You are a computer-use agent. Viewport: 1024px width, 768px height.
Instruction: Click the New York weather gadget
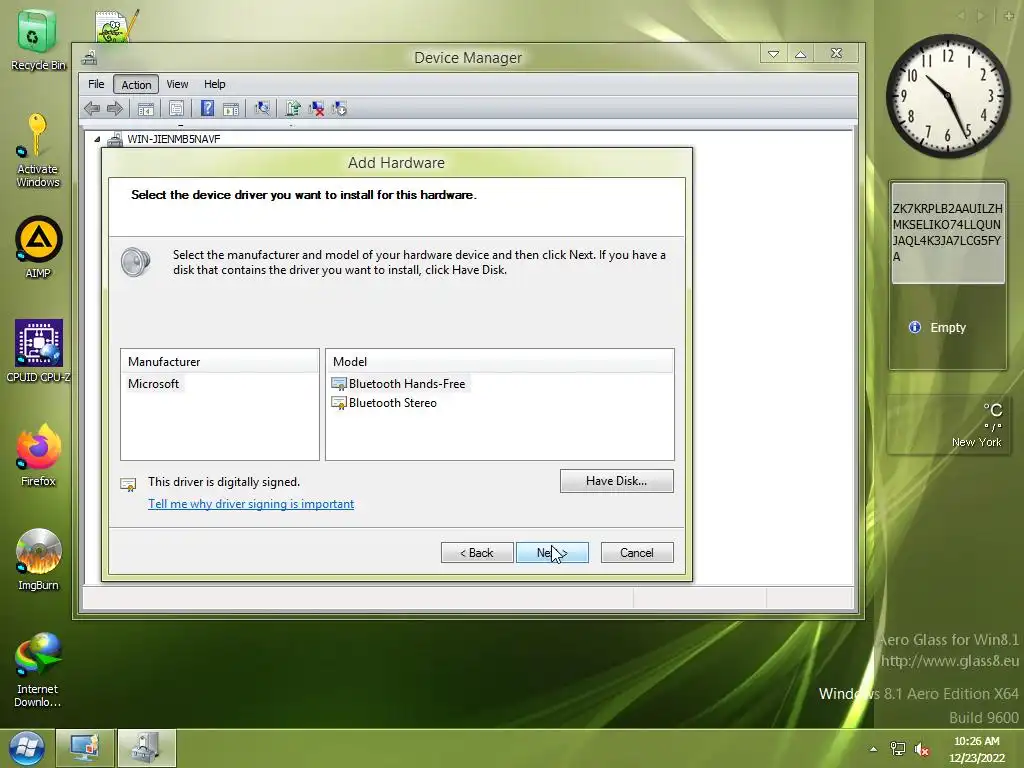948,425
